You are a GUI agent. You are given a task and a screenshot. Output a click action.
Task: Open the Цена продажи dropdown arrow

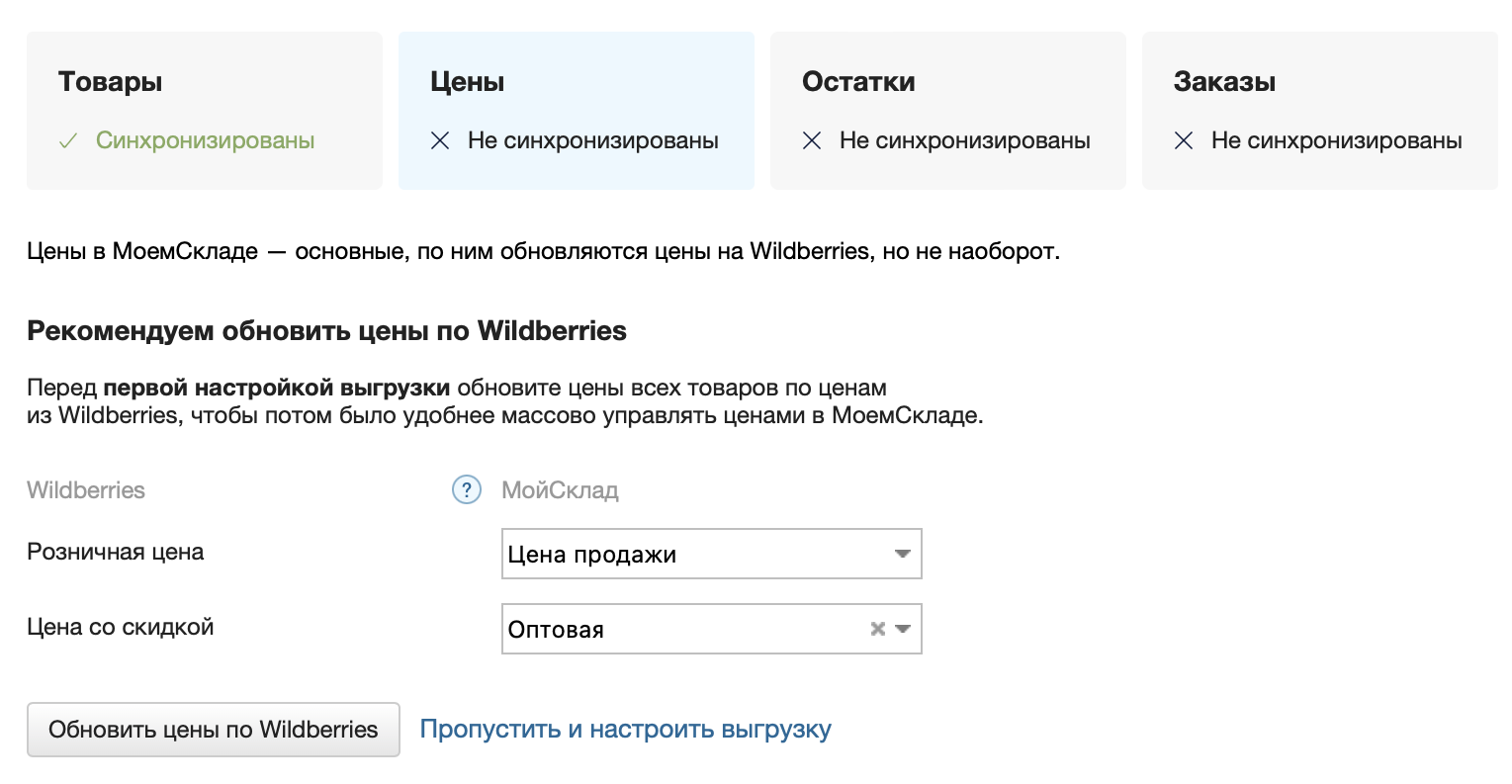tap(902, 554)
